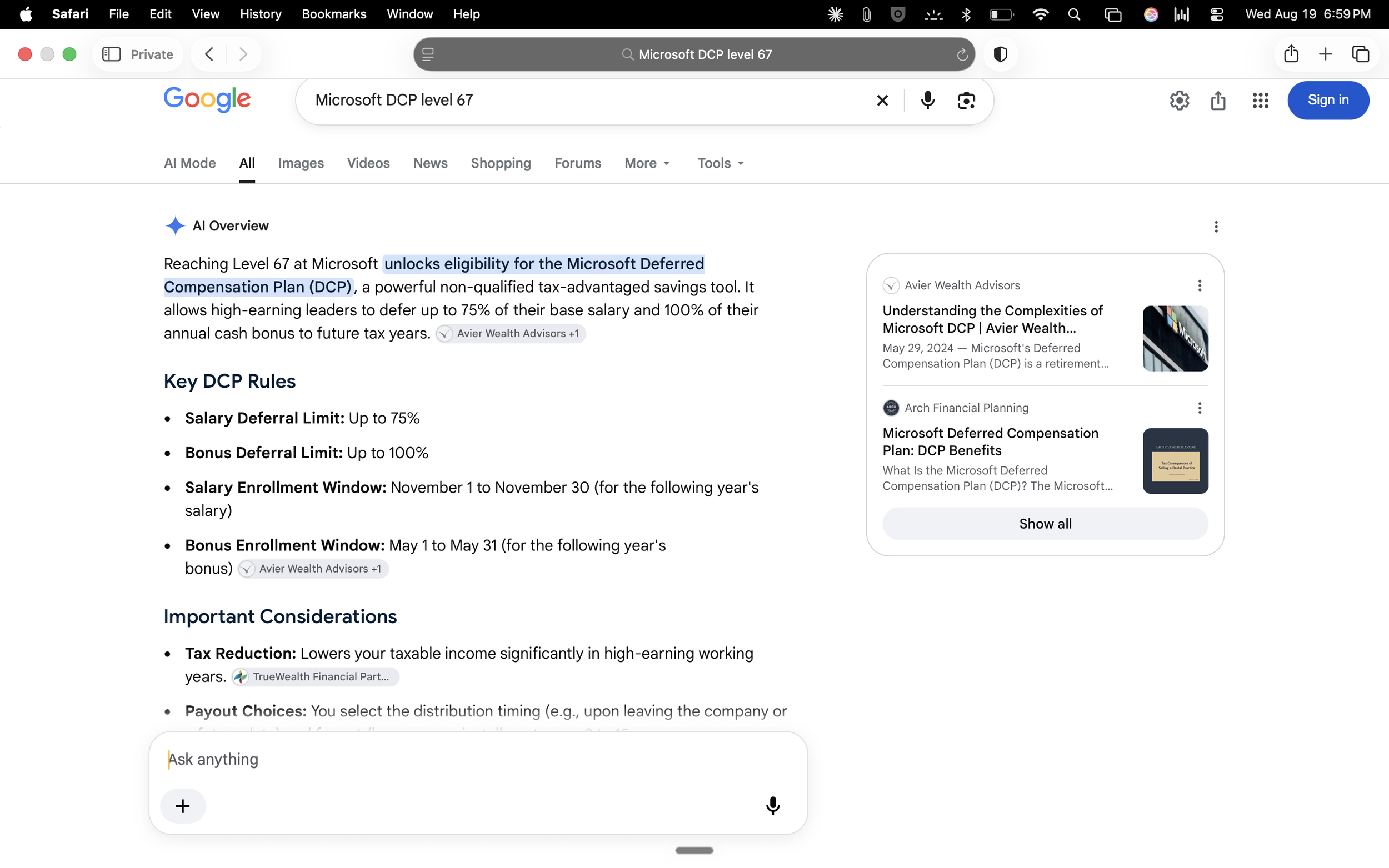Switch to AI Mode tab
This screenshot has width=1389, height=868.
pyautogui.click(x=189, y=163)
